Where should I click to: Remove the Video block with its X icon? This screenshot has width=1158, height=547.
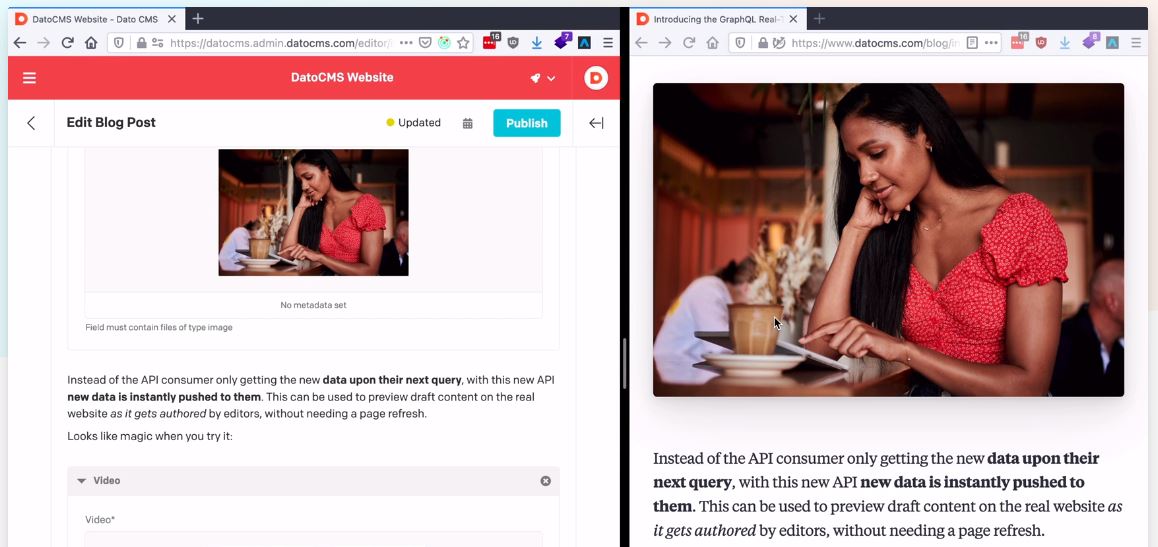546,481
